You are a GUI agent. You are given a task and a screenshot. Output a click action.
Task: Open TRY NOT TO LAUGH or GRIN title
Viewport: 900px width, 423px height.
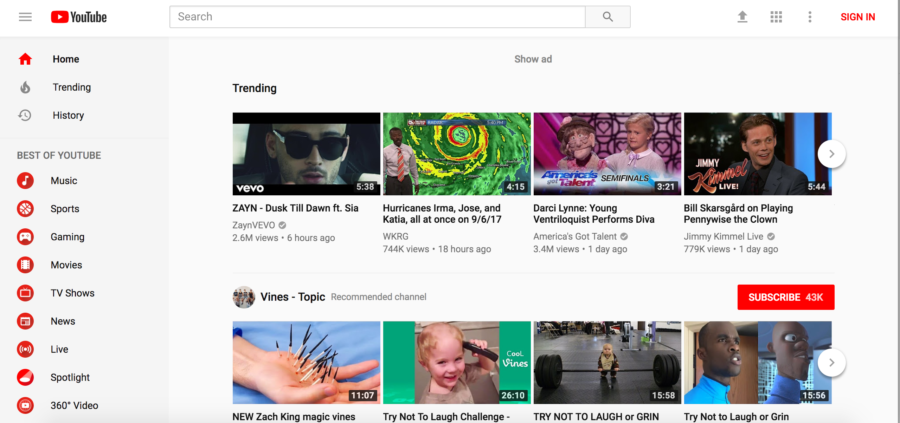tap(596, 417)
